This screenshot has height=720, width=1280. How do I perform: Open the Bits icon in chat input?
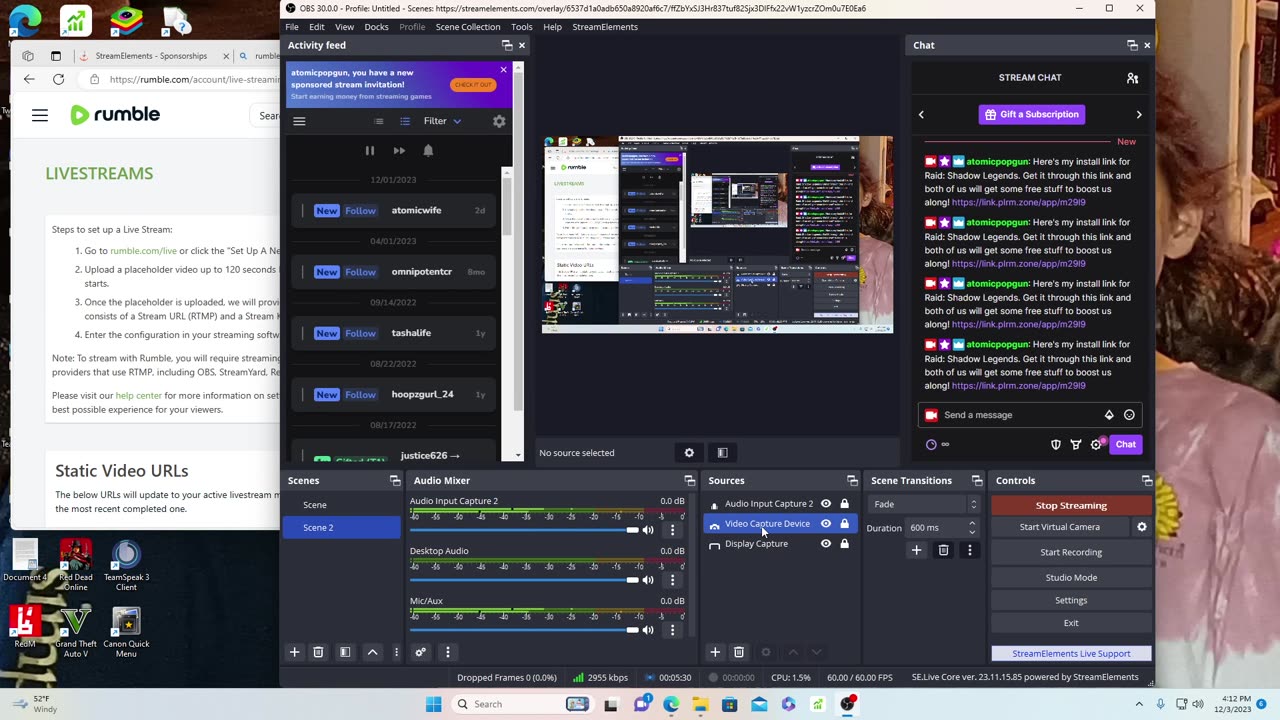click(1109, 415)
